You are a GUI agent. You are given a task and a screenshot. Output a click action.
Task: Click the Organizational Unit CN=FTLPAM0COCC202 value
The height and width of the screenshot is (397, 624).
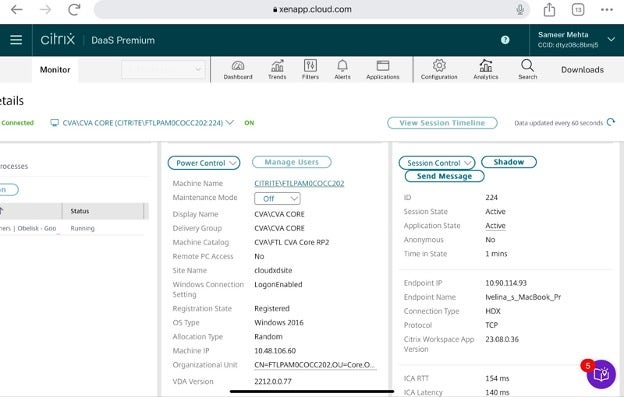coord(314,365)
